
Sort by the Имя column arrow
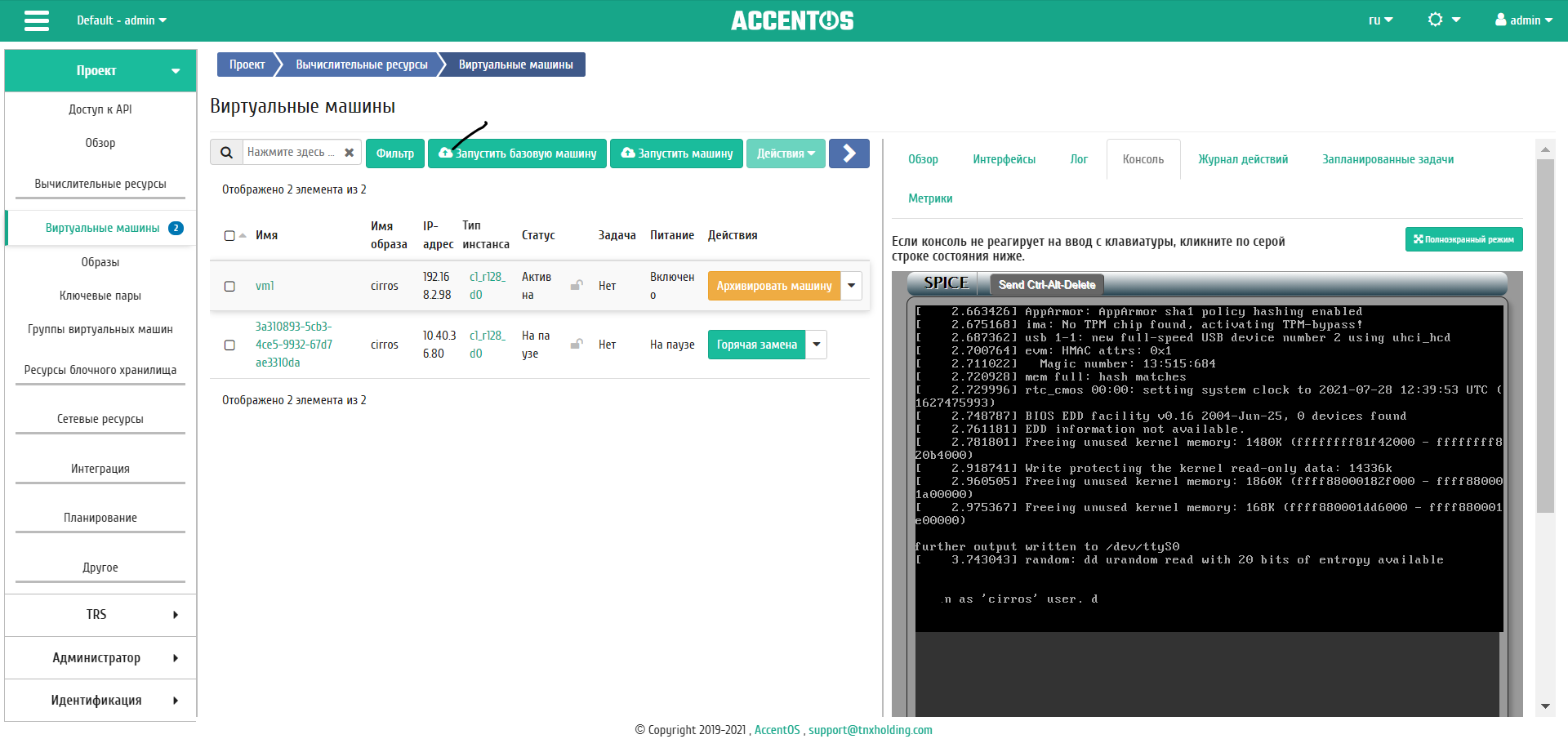243,235
